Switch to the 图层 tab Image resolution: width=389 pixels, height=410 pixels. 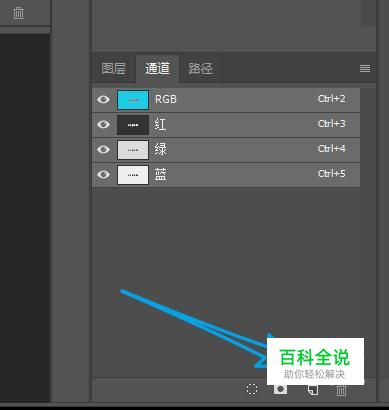click(x=114, y=68)
